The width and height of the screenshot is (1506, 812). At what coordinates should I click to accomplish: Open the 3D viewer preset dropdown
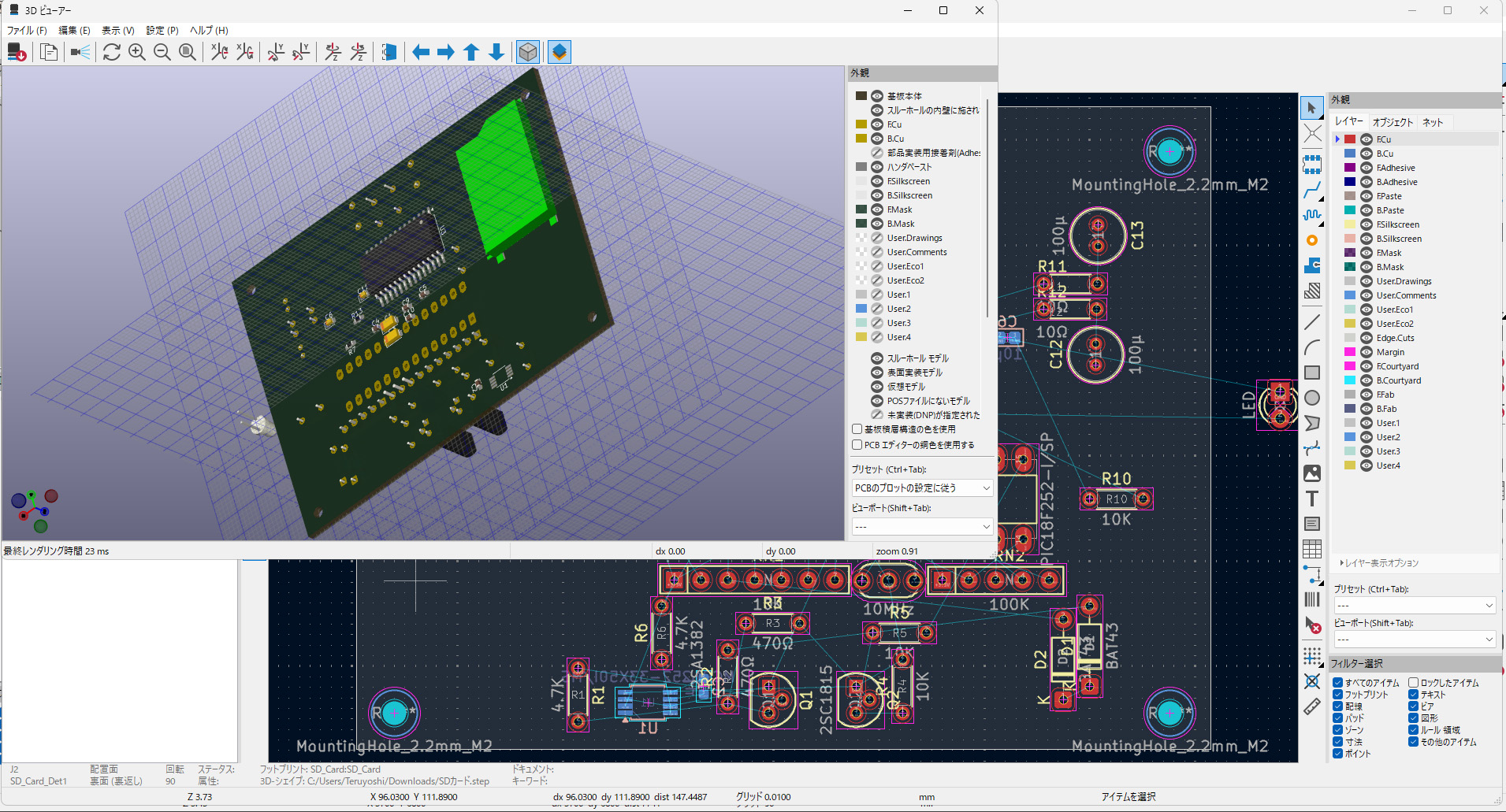922,488
